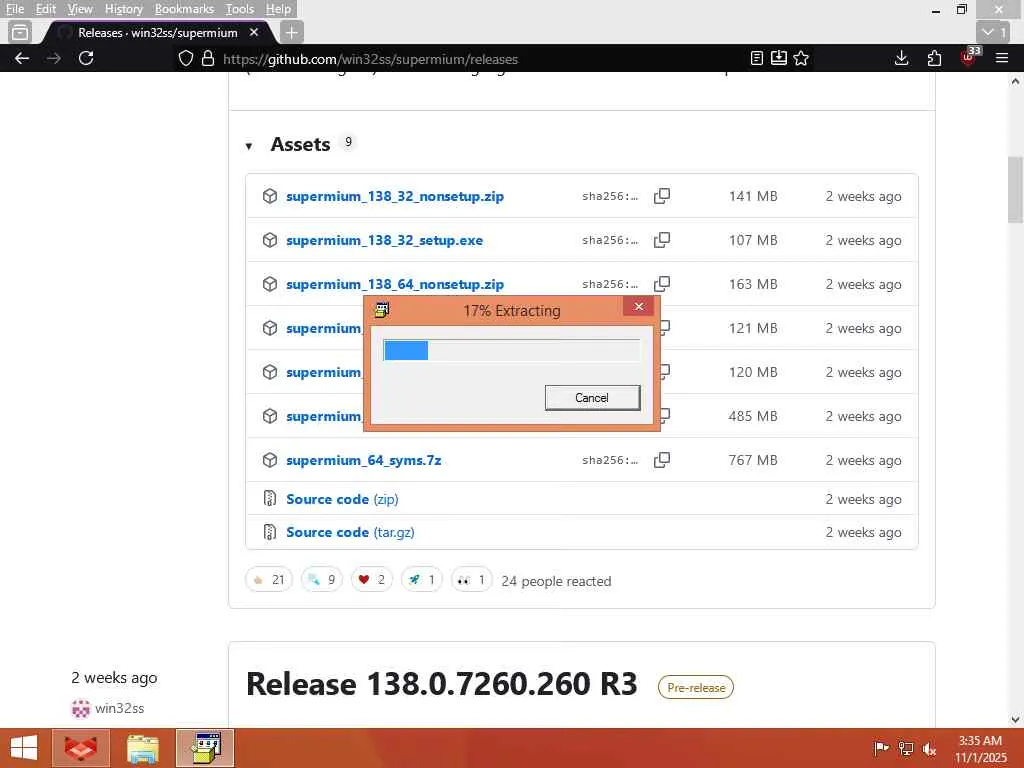Open the View menu
The width and height of the screenshot is (1024, 768).
click(80, 9)
